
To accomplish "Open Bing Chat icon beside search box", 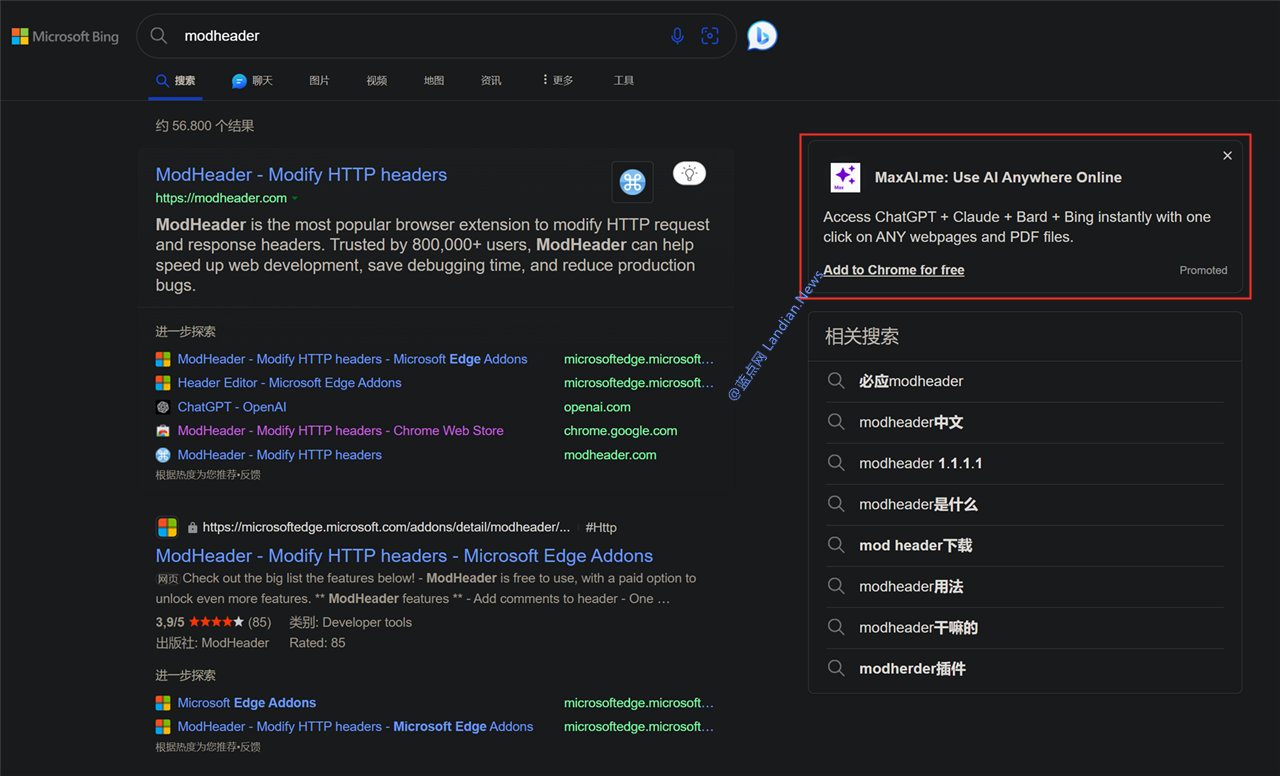I will click(762, 36).
